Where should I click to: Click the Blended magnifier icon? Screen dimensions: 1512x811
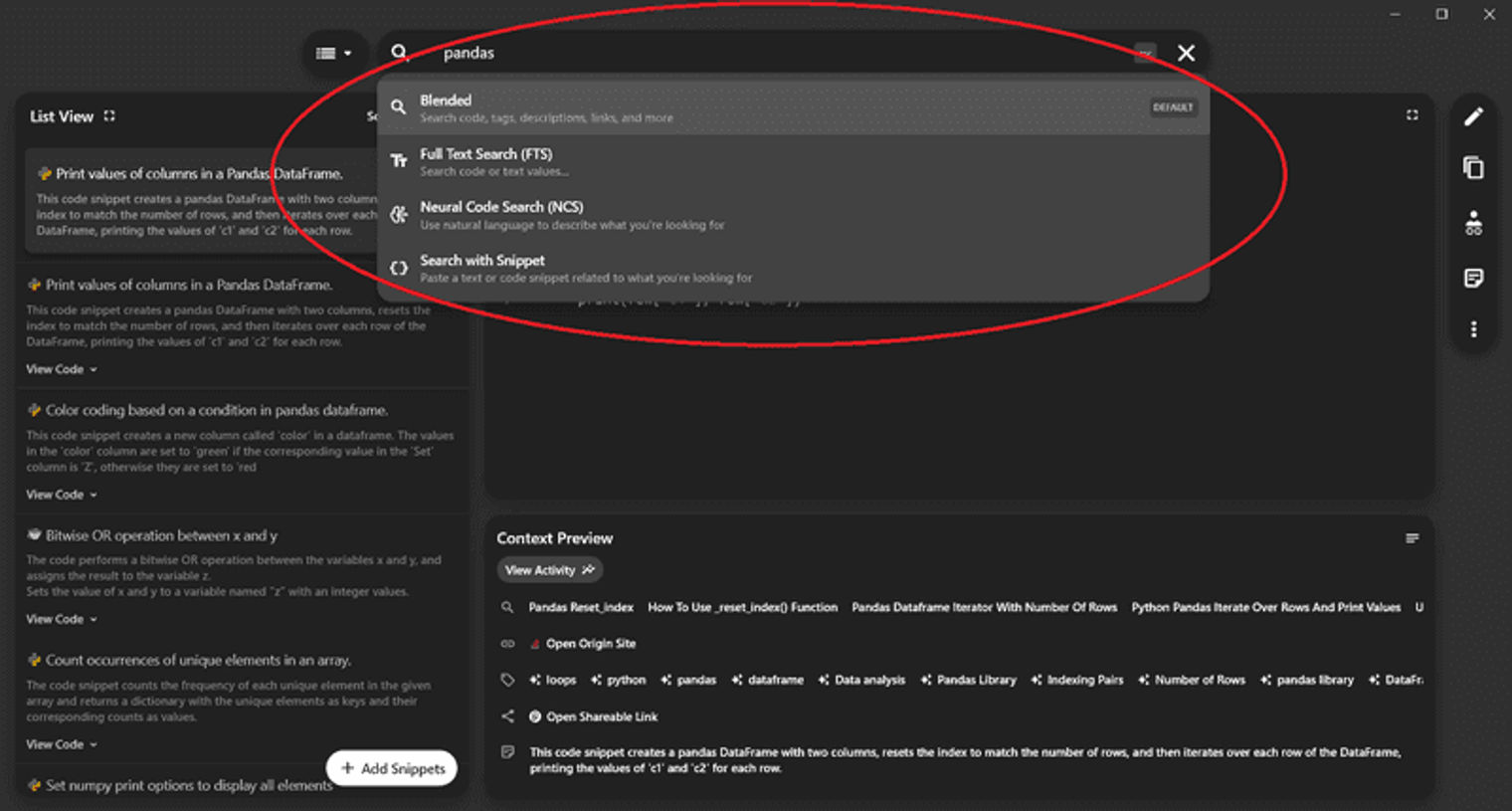(398, 106)
